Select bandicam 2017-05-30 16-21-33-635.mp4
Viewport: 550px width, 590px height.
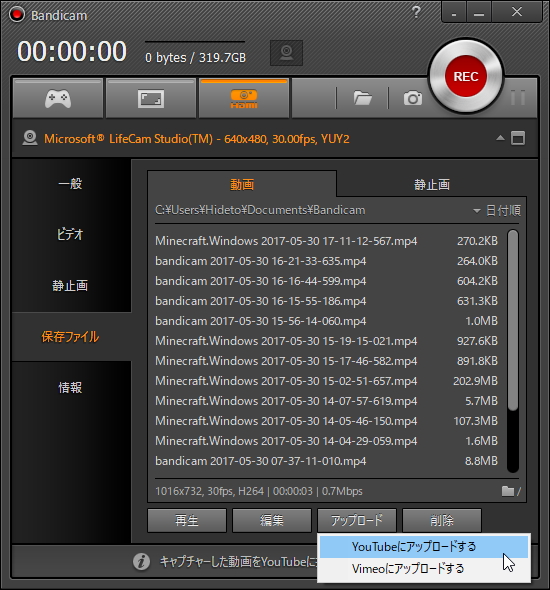coord(327,261)
